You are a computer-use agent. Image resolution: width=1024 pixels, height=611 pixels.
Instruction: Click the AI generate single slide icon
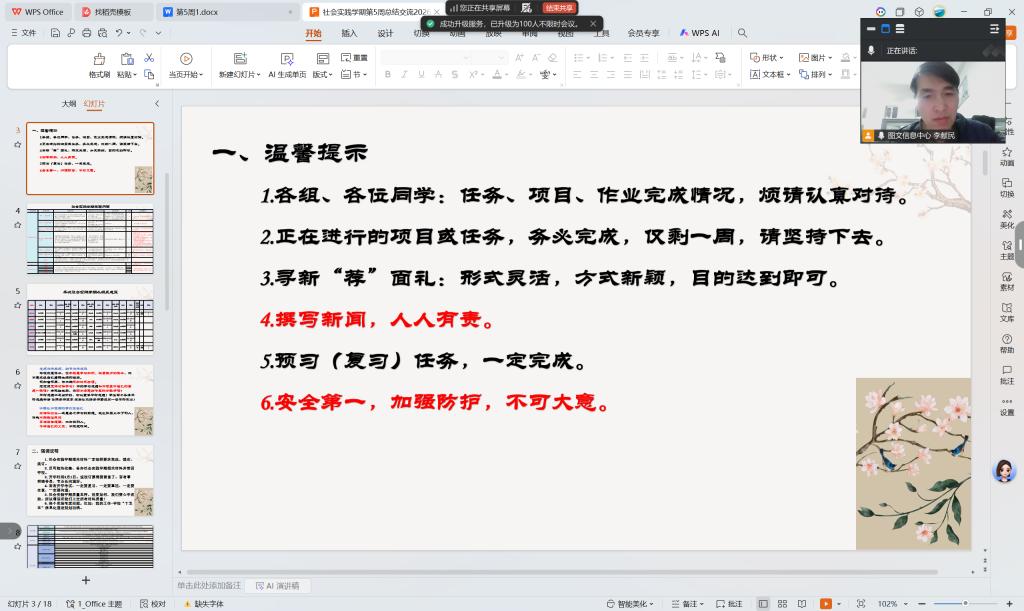(x=286, y=60)
